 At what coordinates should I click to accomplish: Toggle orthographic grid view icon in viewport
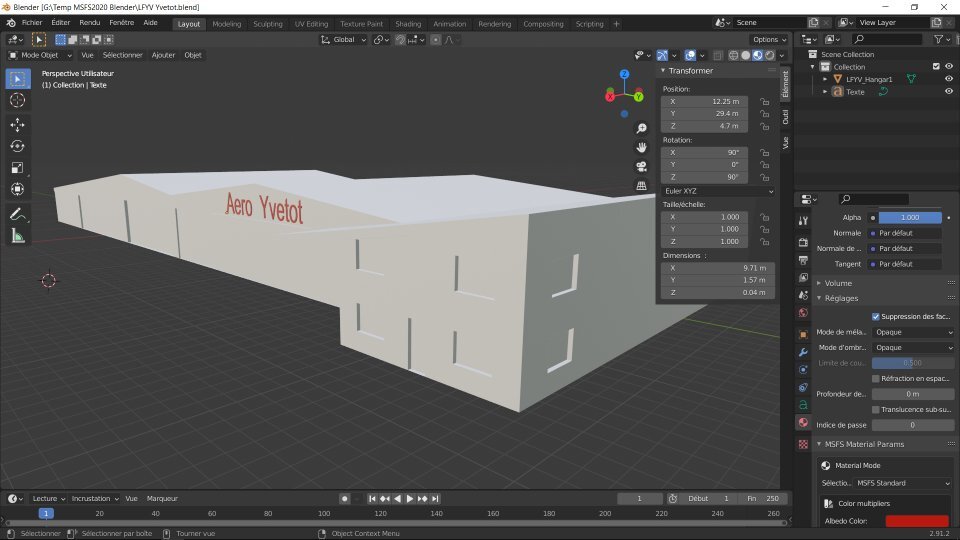click(641, 185)
